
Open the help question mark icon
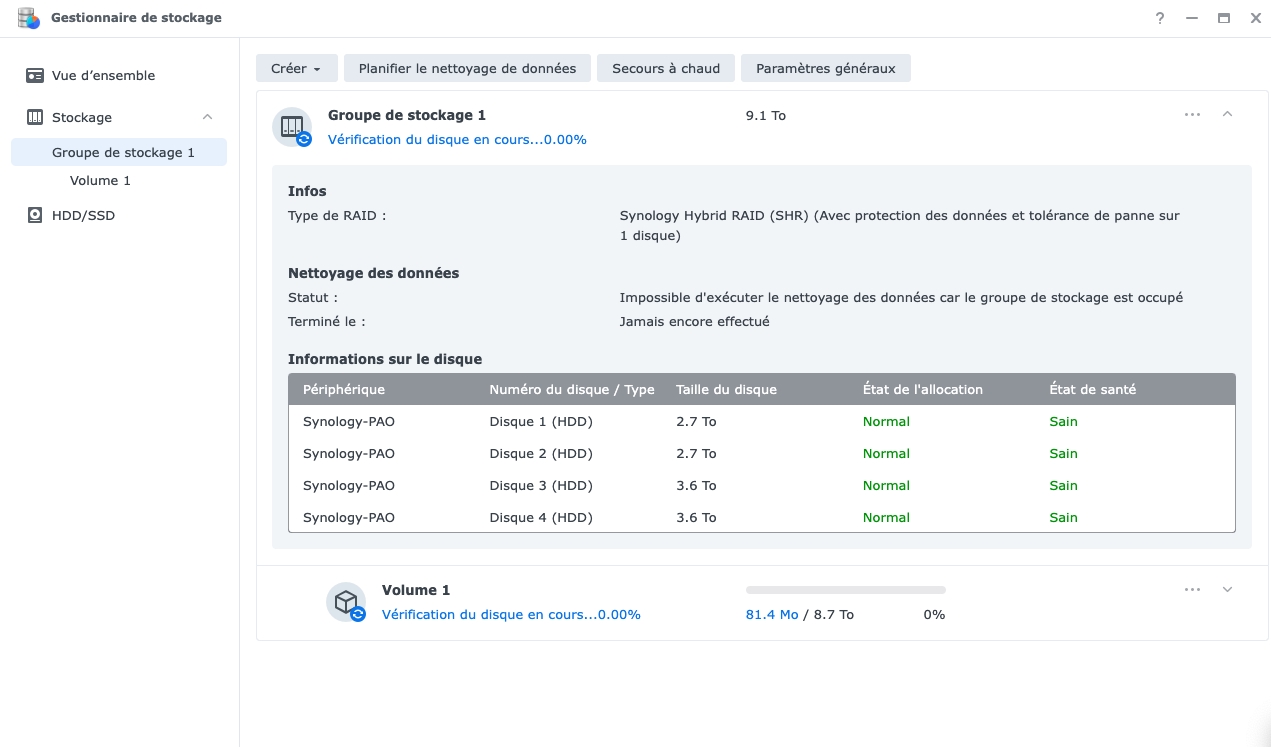pos(1159,18)
